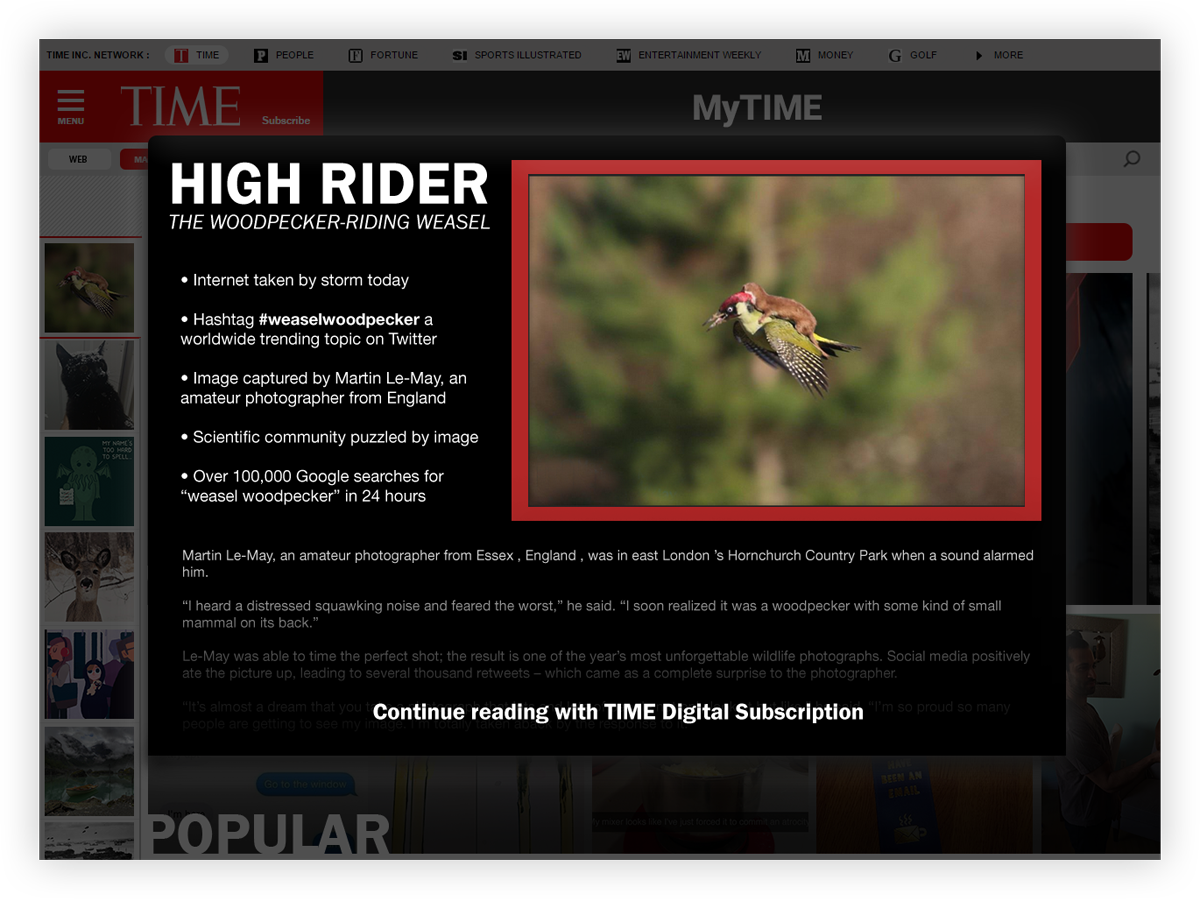The image size is (1200, 899).
Task: Select the WEB filter tab
Action: click(x=78, y=159)
